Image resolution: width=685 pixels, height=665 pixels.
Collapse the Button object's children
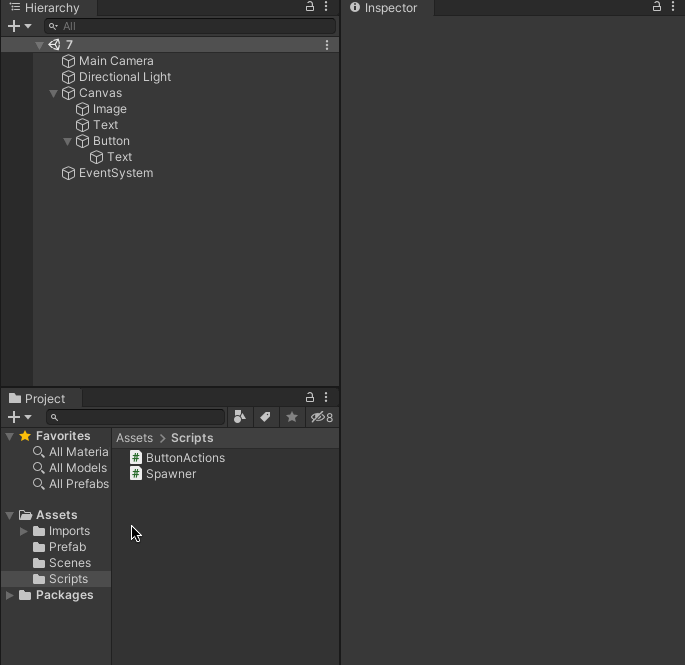(x=68, y=141)
